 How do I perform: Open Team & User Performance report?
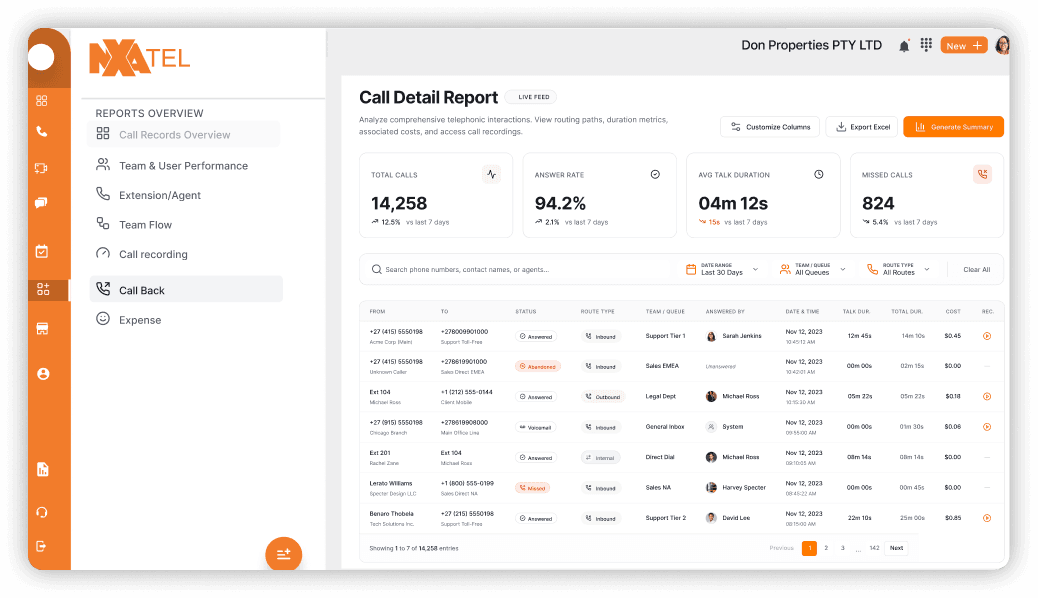click(x=184, y=166)
